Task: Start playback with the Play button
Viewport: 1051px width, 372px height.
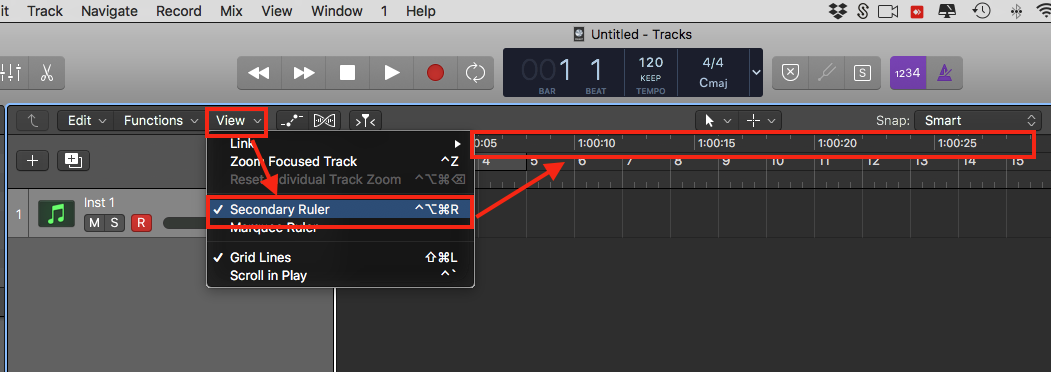Action: 391,72
